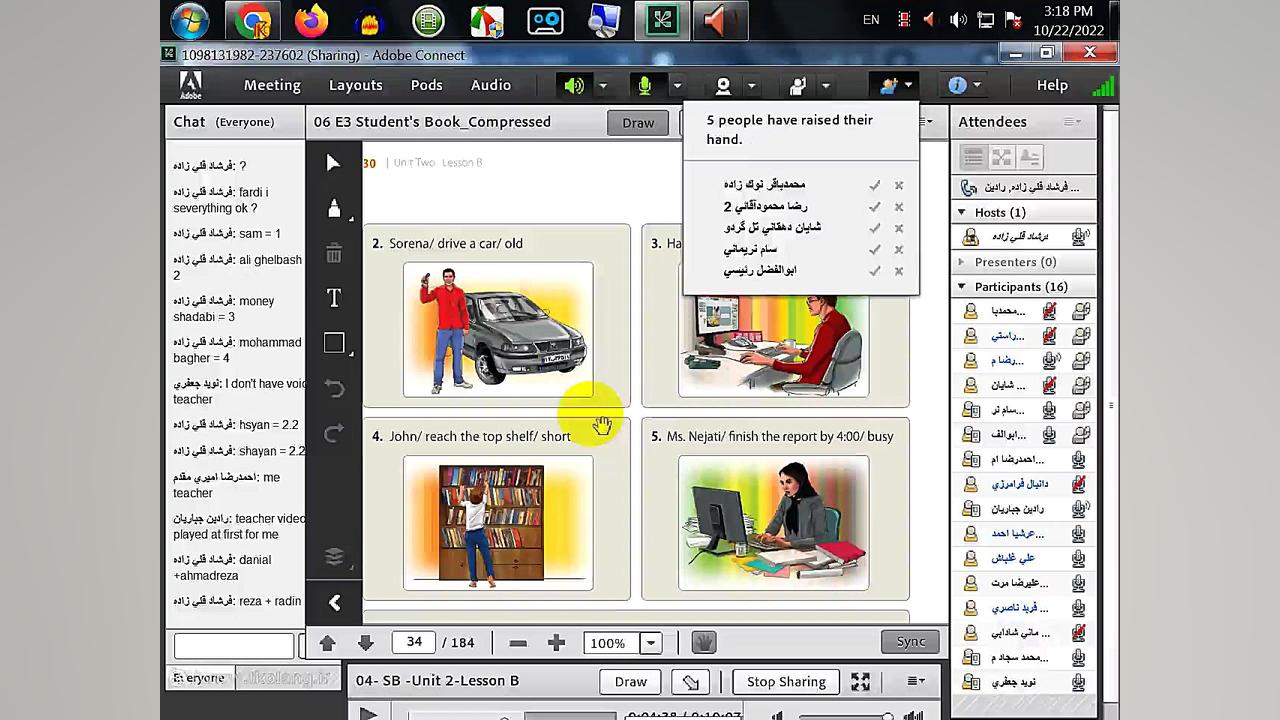Toggle the green microphone button
The width and height of the screenshot is (1280, 720).
click(645, 86)
